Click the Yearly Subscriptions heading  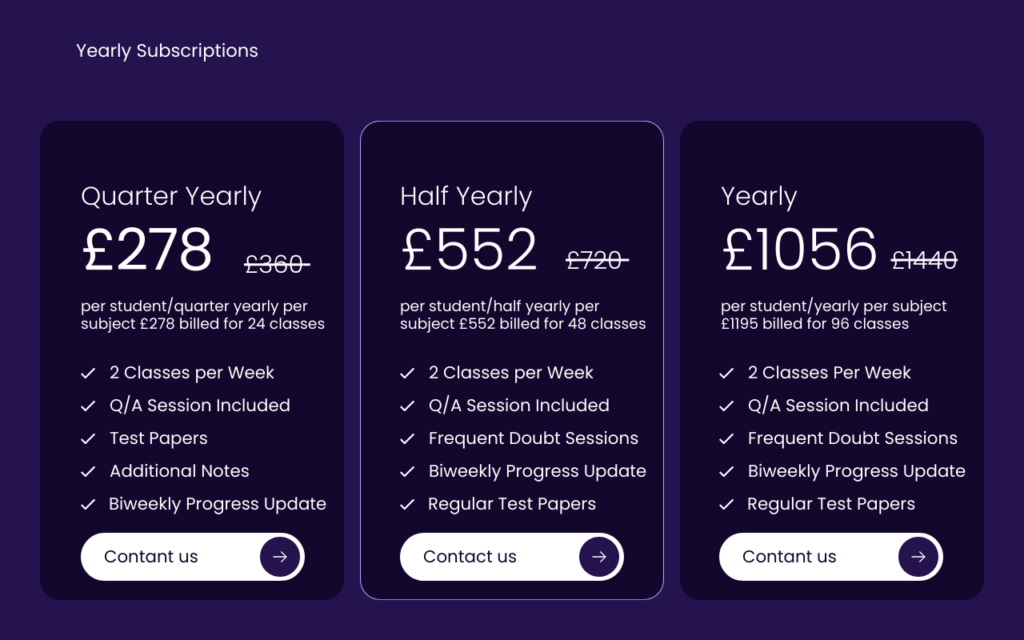click(x=167, y=51)
